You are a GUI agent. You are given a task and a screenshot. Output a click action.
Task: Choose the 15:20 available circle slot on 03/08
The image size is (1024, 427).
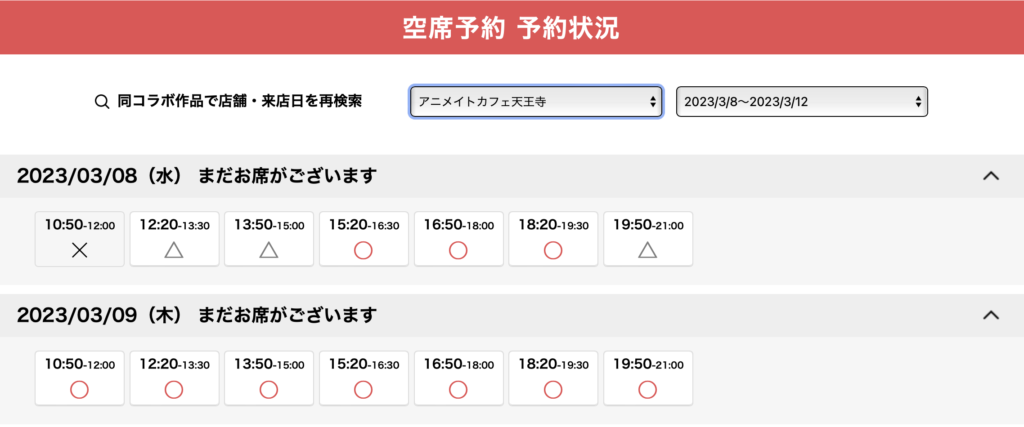point(364,239)
